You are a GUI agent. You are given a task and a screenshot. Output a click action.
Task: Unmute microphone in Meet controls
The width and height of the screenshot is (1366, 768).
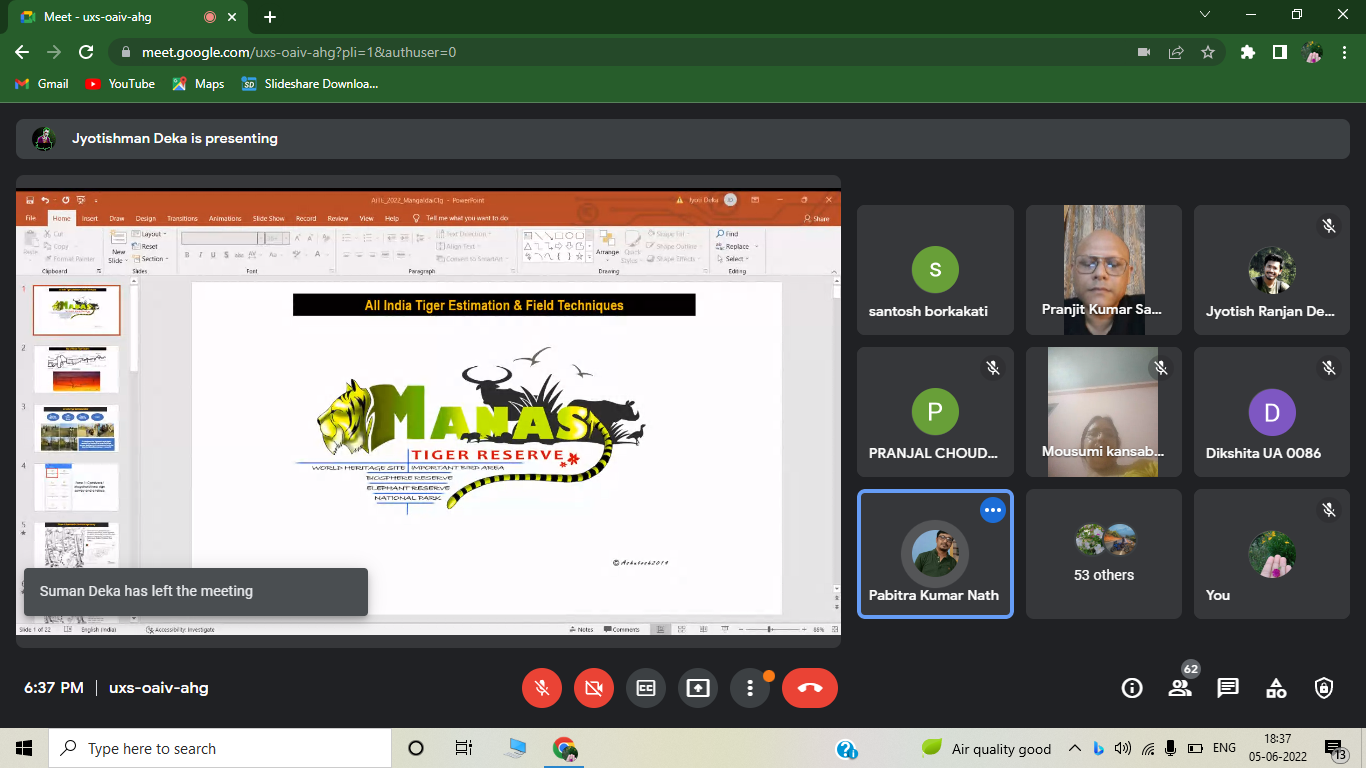[x=542, y=688]
